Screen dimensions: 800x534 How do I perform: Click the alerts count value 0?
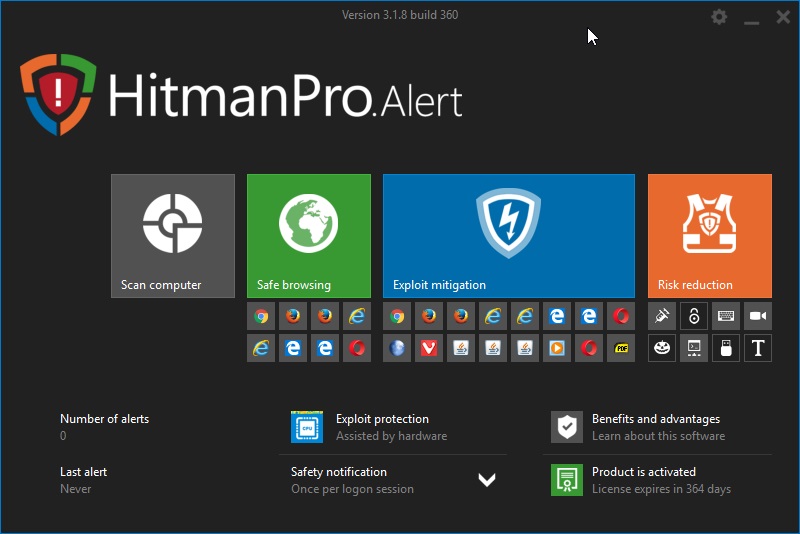coord(63,436)
